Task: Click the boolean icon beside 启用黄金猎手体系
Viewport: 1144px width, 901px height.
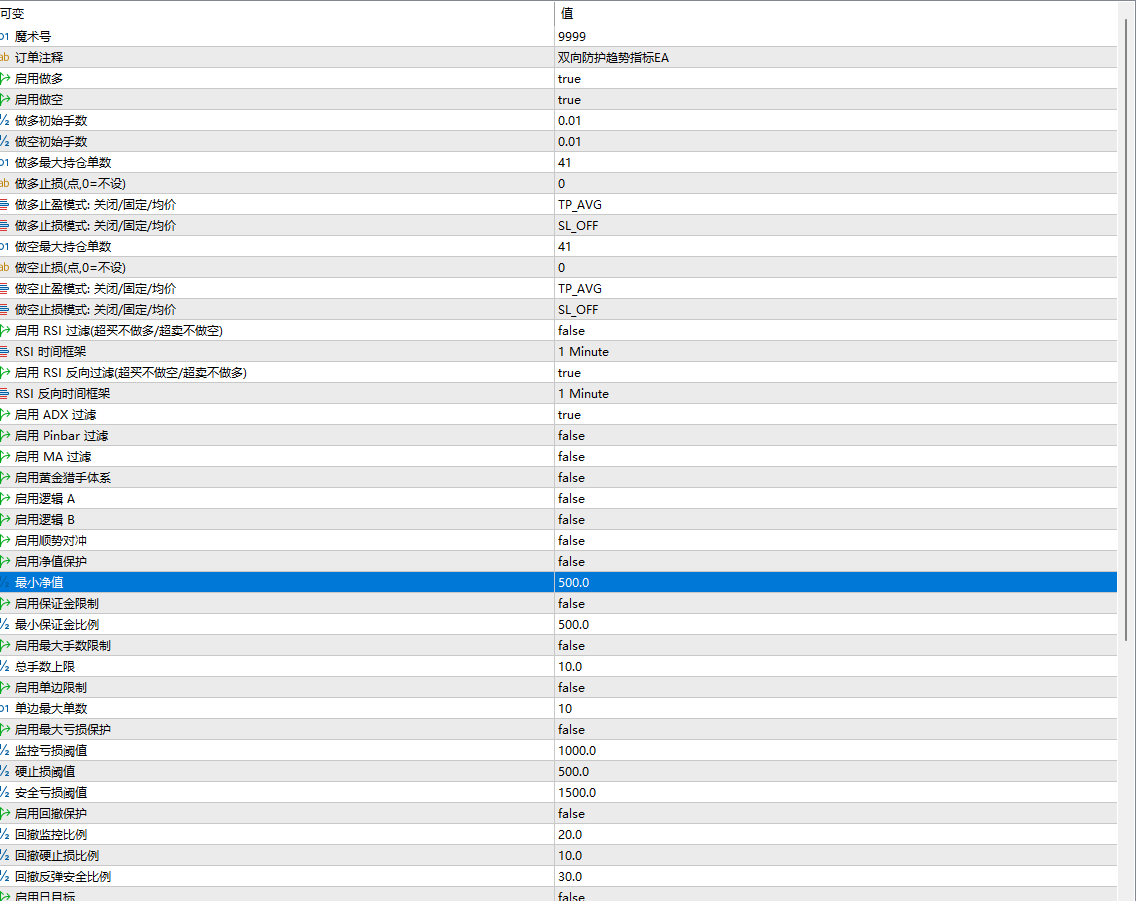Action: (x=4, y=478)
